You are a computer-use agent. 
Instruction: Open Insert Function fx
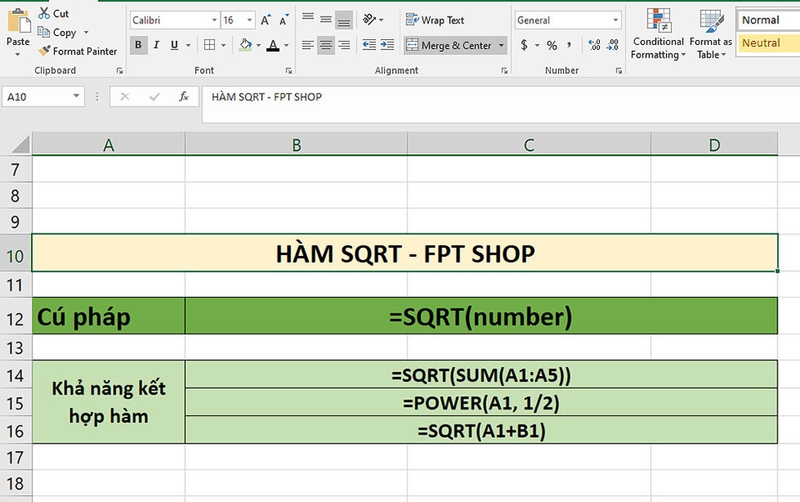pyautogui.click(x=184, y=96)
